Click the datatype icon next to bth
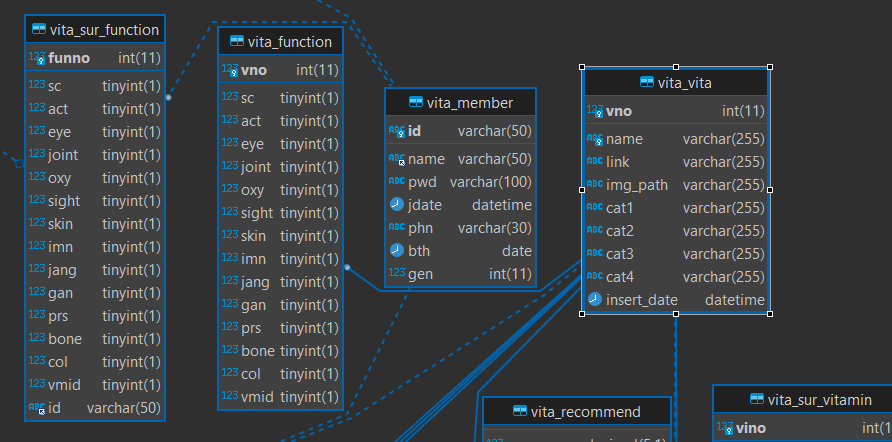Screen dimensions: 892x442 pyautogui.click(x=396, y=251)
